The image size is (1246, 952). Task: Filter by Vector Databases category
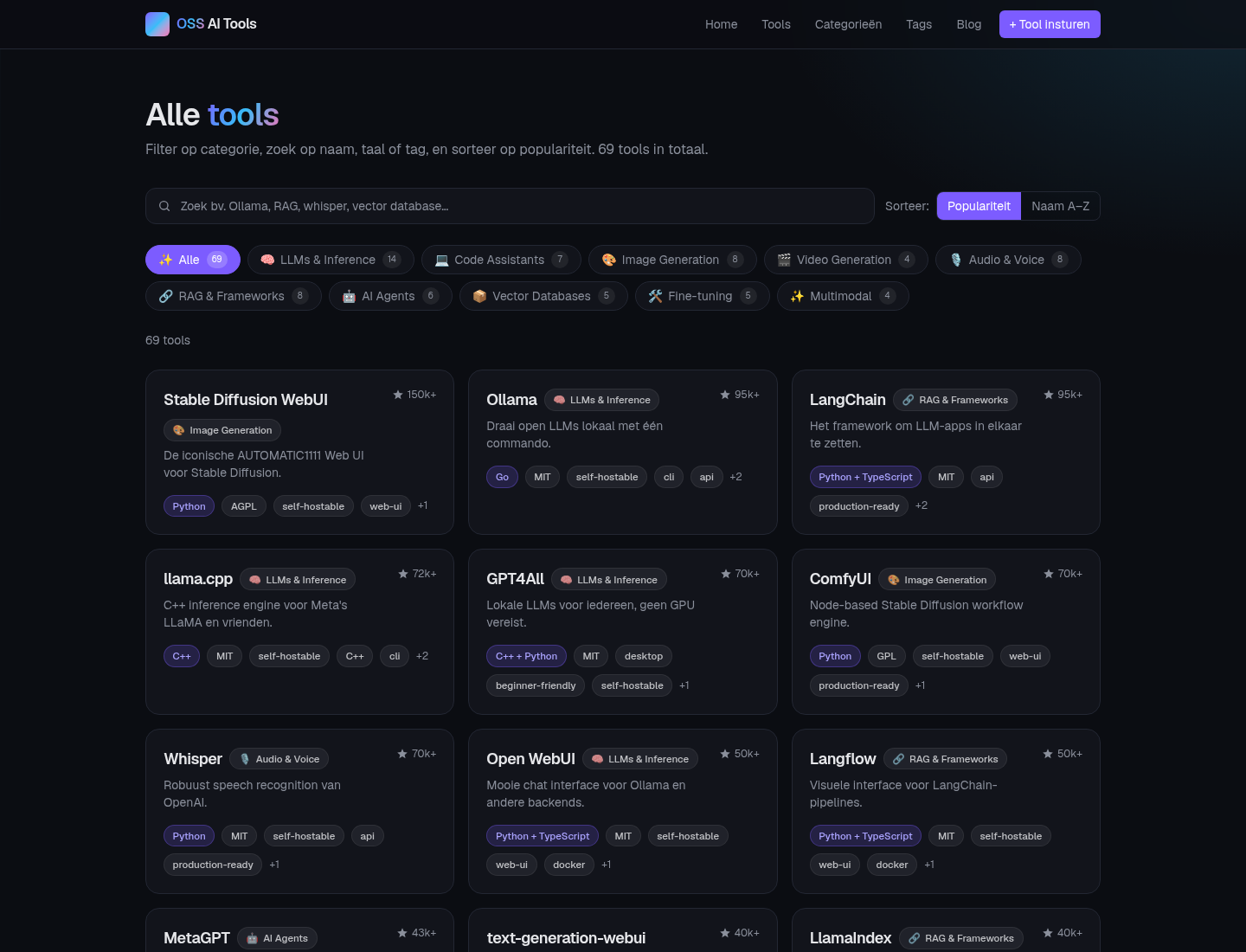pos(543,296)
